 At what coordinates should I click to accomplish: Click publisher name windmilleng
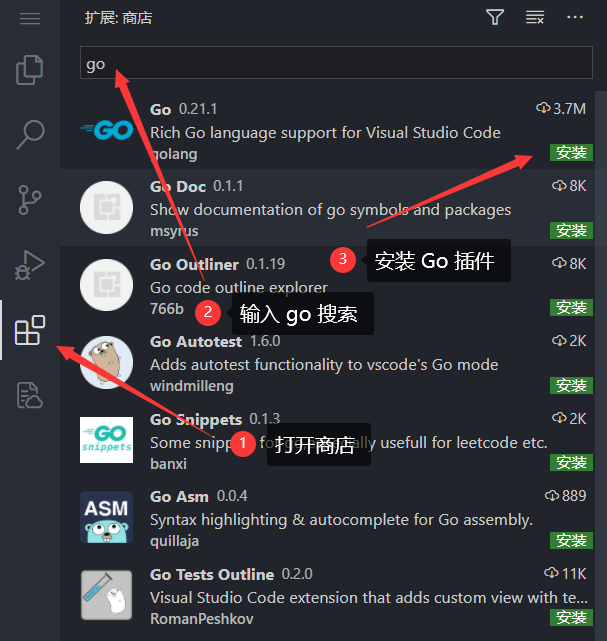(192, 386)
